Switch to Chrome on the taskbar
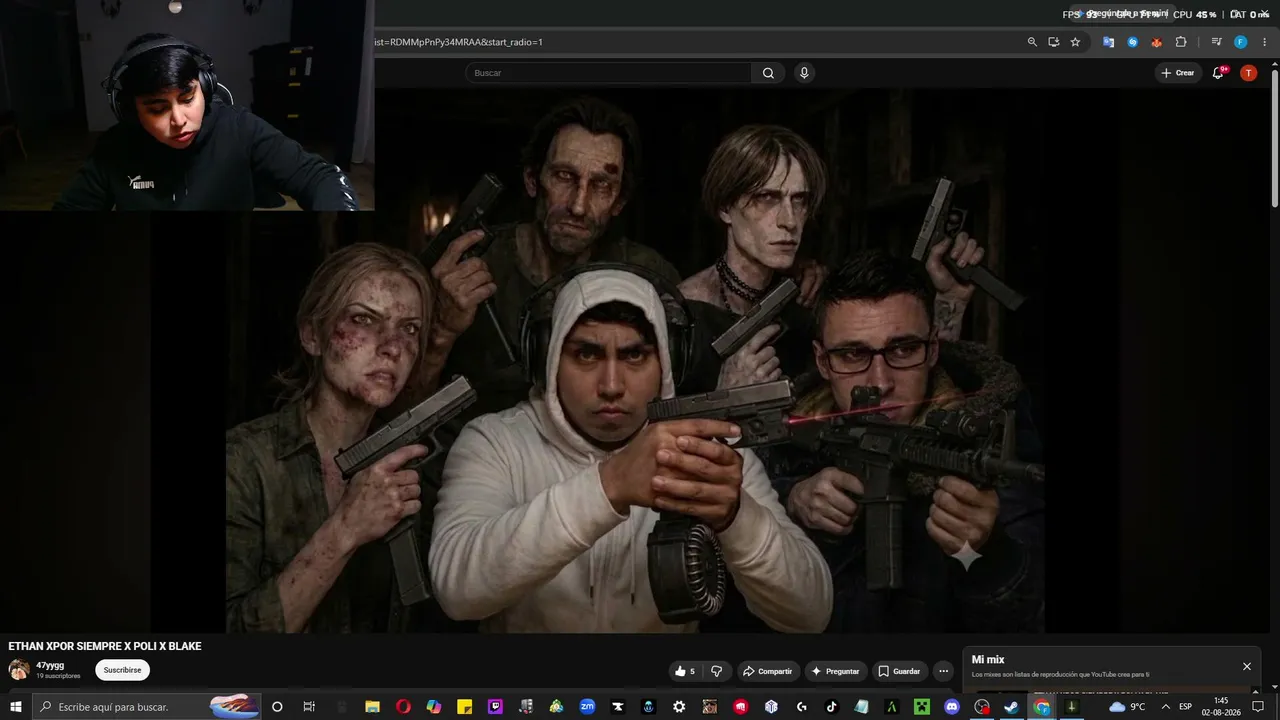1280x720 pixels. tap(1042, 707)
